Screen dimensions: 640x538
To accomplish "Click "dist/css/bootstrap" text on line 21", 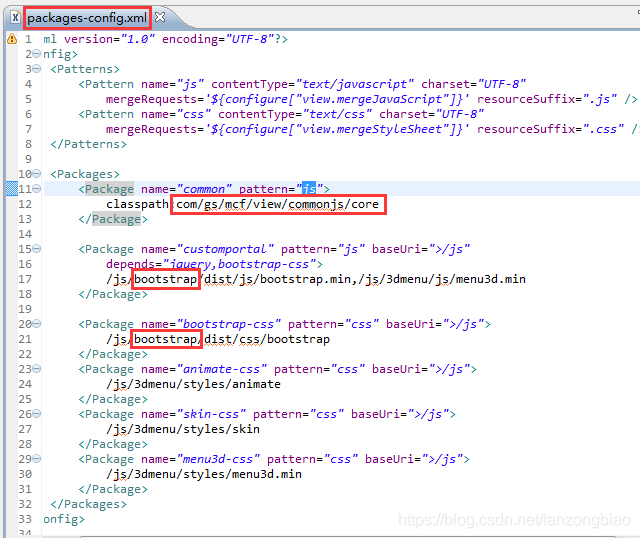I will 267,339.
